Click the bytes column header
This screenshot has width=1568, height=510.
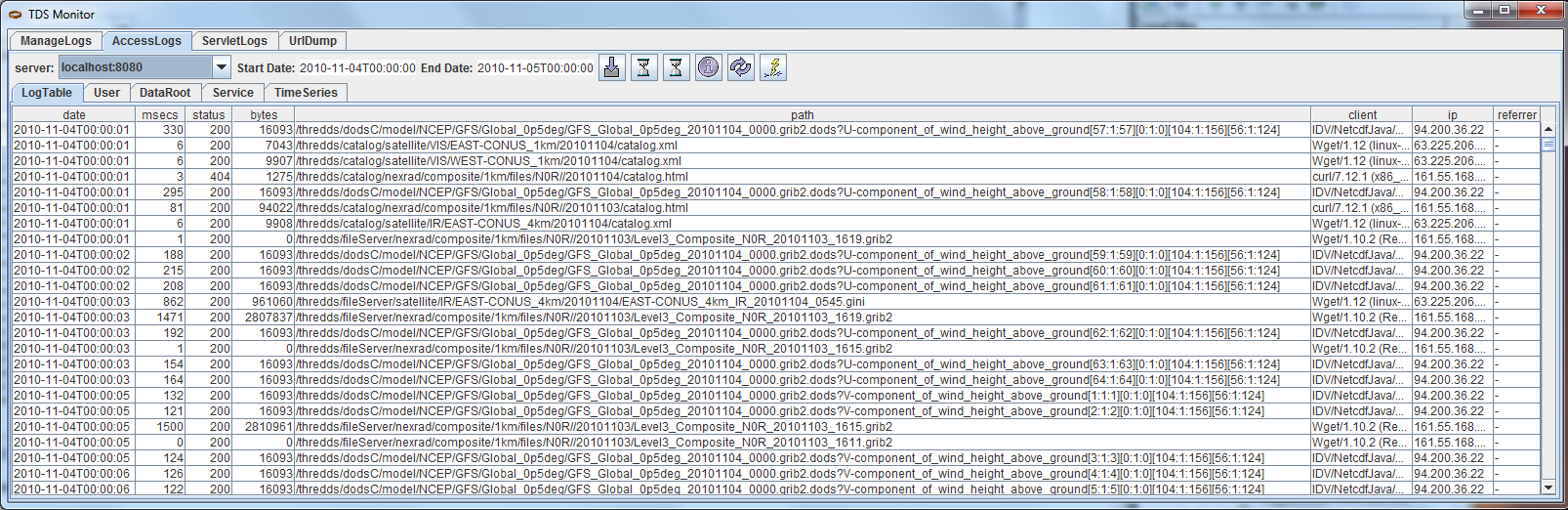point(264,115)
